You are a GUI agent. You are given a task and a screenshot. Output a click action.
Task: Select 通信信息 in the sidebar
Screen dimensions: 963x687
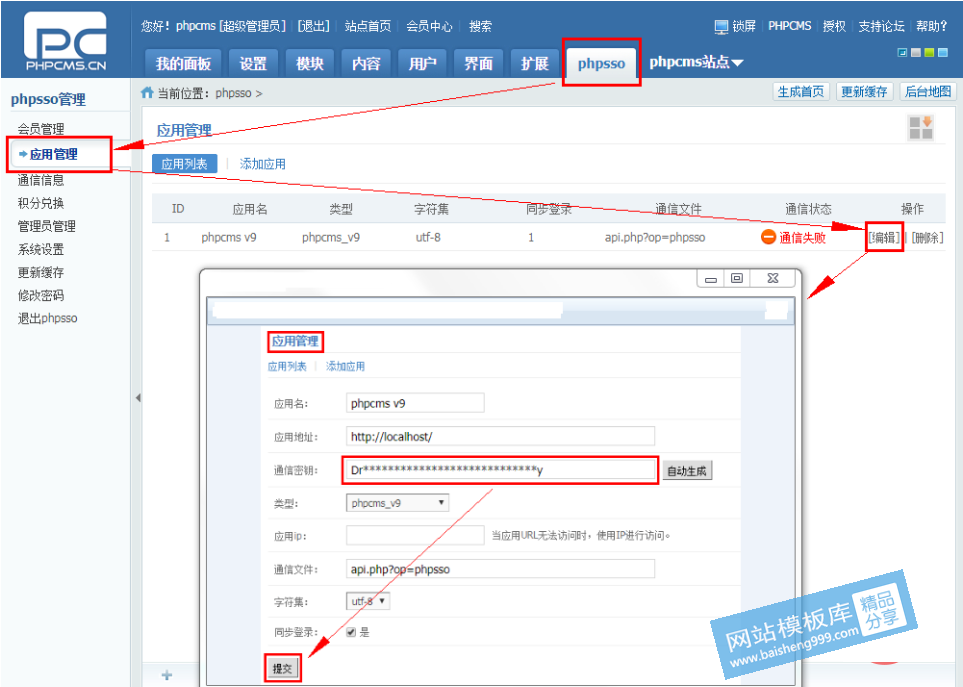click(41, 180)
